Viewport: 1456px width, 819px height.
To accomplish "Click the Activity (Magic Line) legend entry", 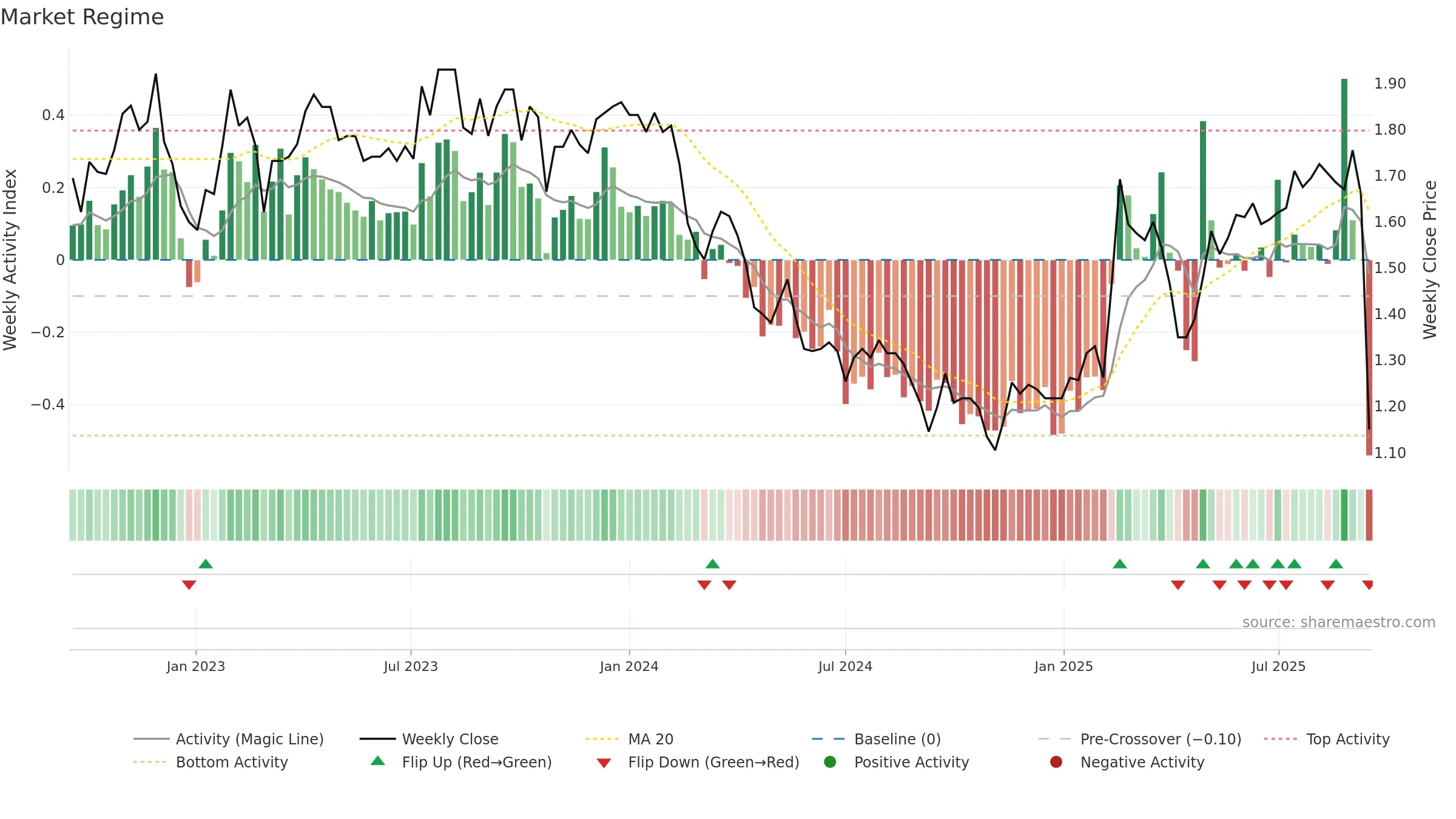I will tap(229, 739).
